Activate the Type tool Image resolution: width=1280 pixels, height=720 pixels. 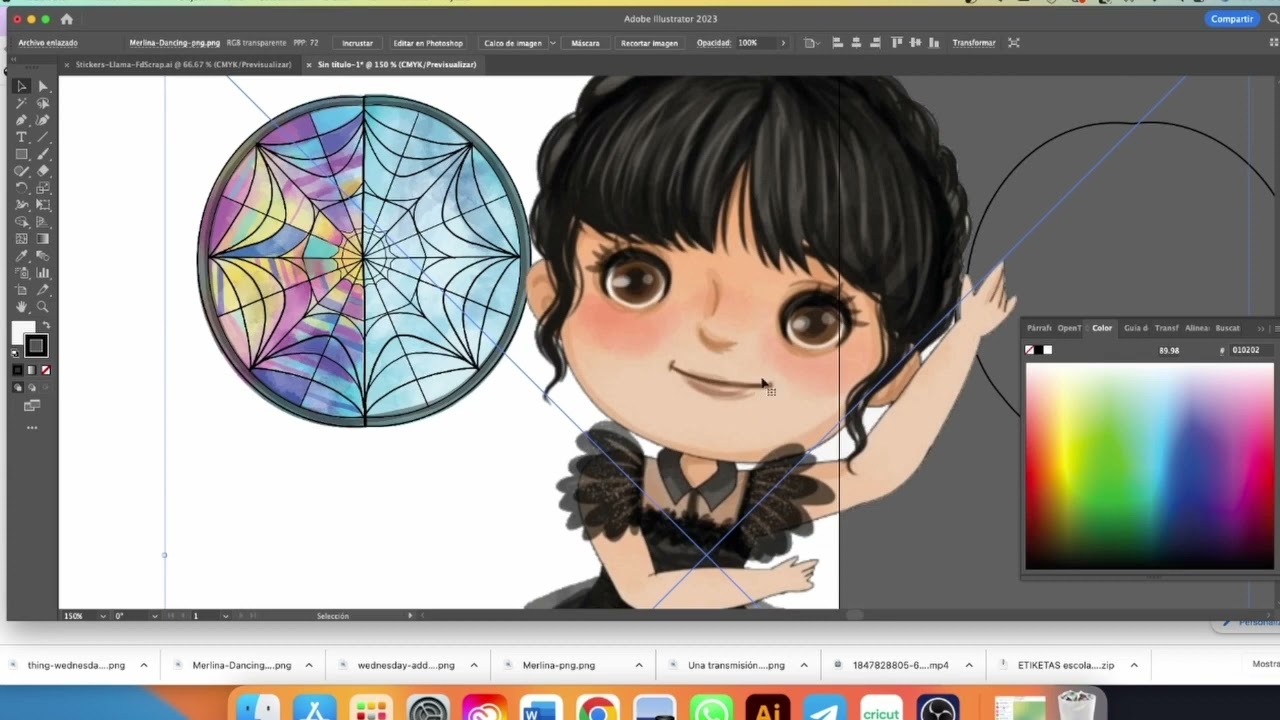tap(21, 138)
